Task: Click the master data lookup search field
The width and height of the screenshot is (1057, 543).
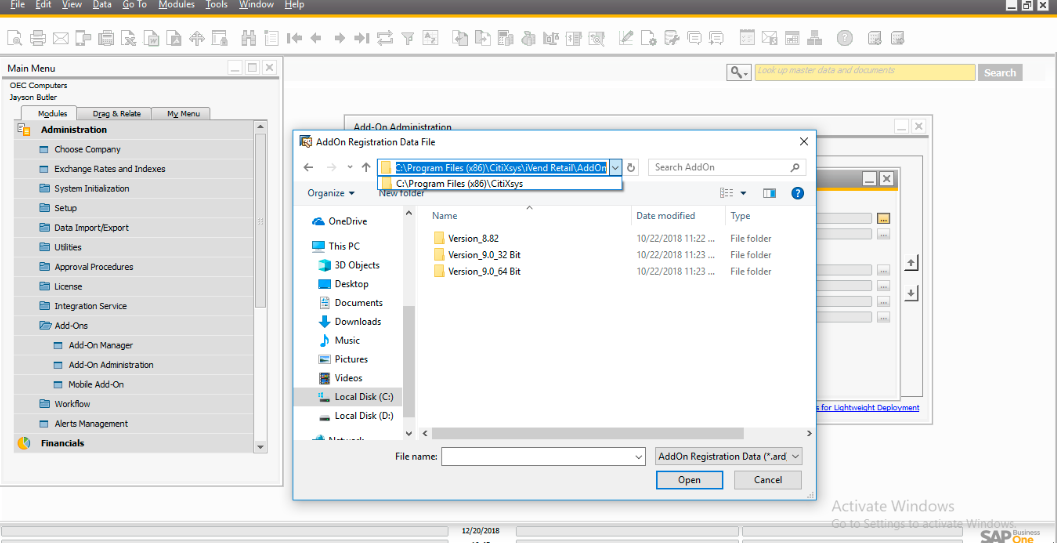Action: [865, 73]
